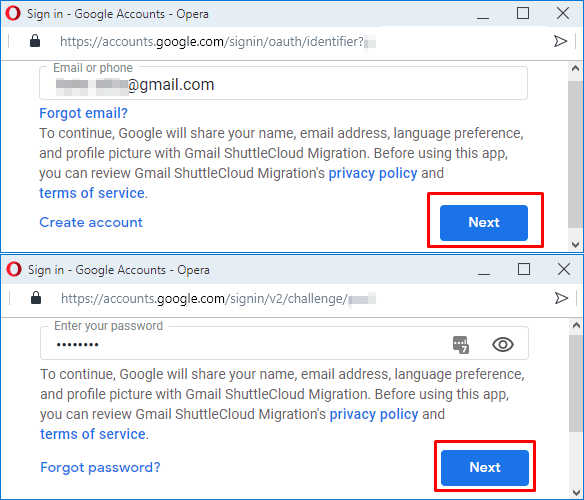
Task: Click the down arrow of the lower window scrollbar
Action: [x=576, y=493]
